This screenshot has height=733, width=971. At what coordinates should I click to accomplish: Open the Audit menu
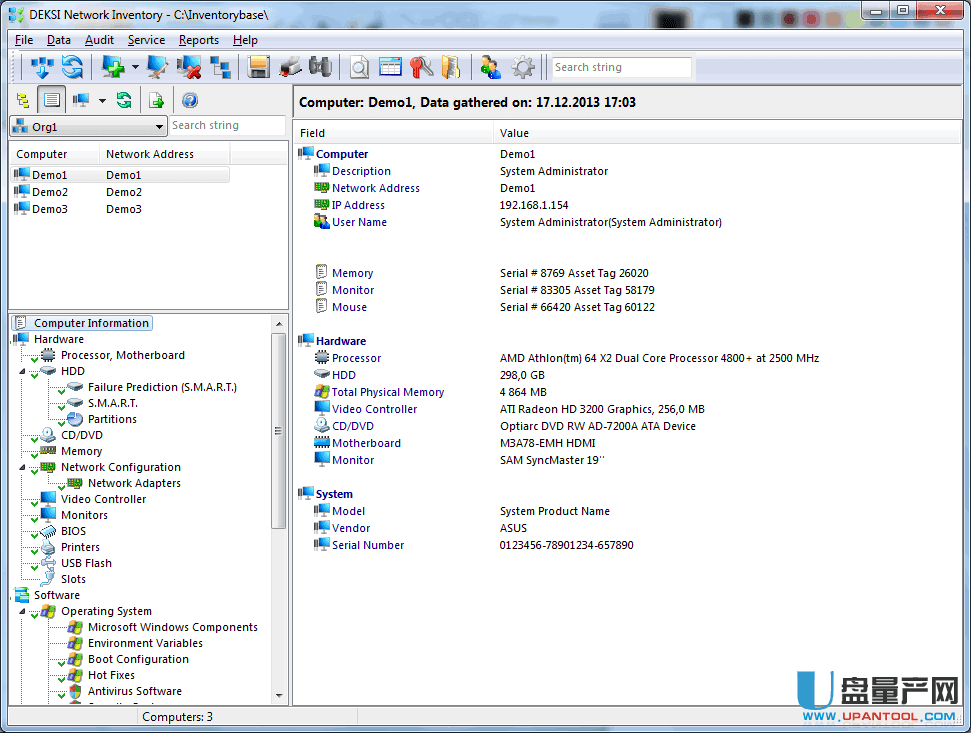99,40
